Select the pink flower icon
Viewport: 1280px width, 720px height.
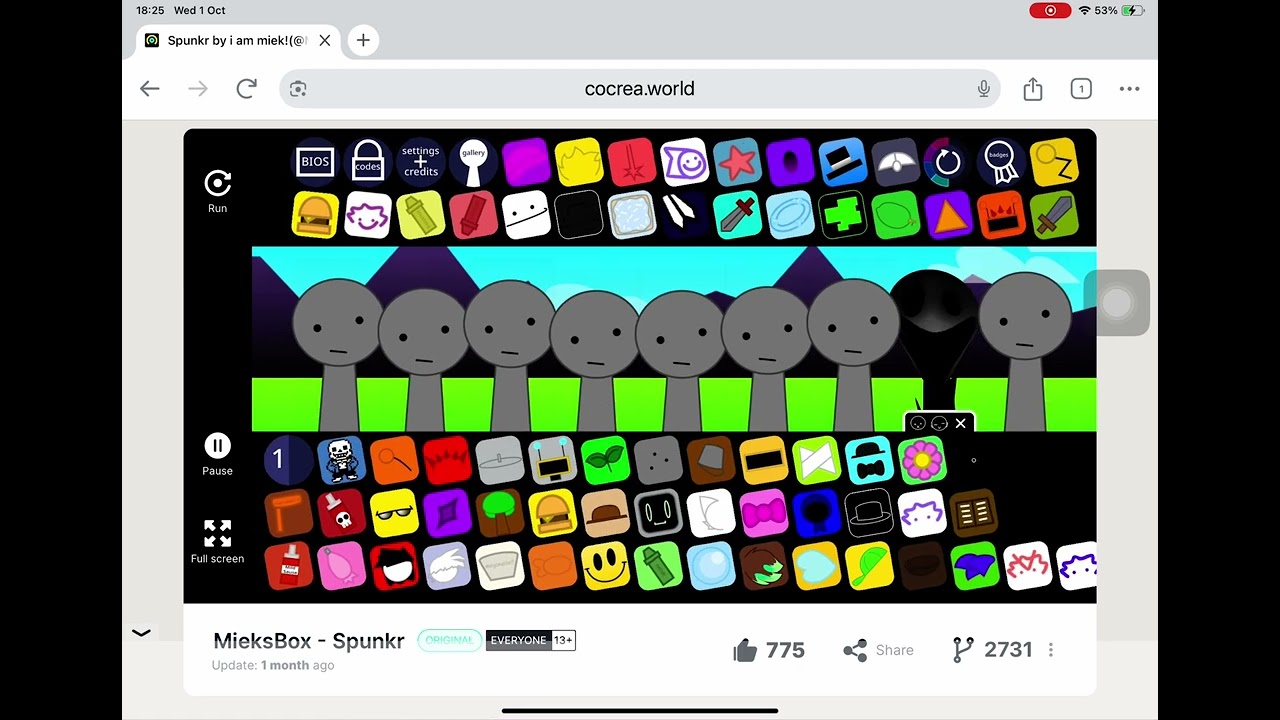(x=922, y=460)
